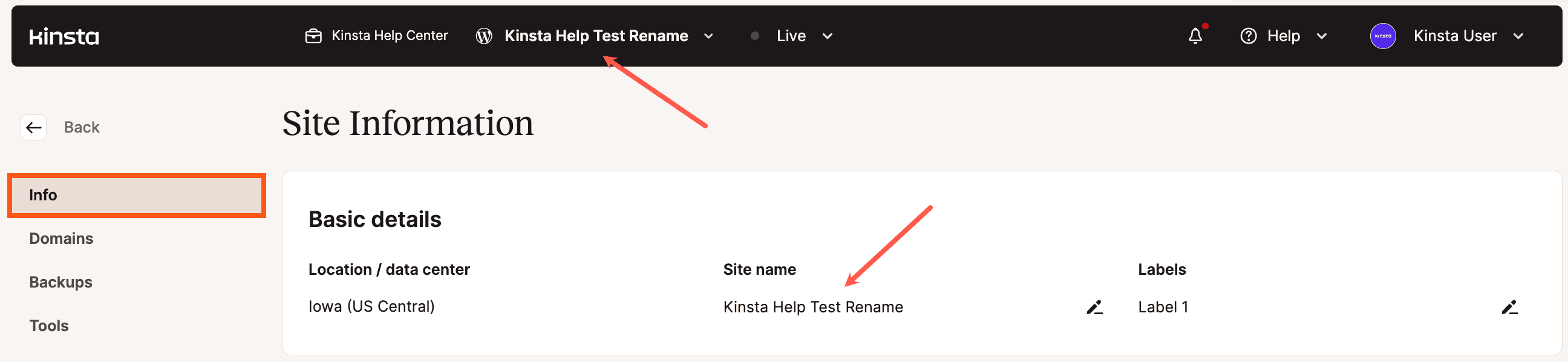Expand the Help menu chevron

tap(1321, 36)
